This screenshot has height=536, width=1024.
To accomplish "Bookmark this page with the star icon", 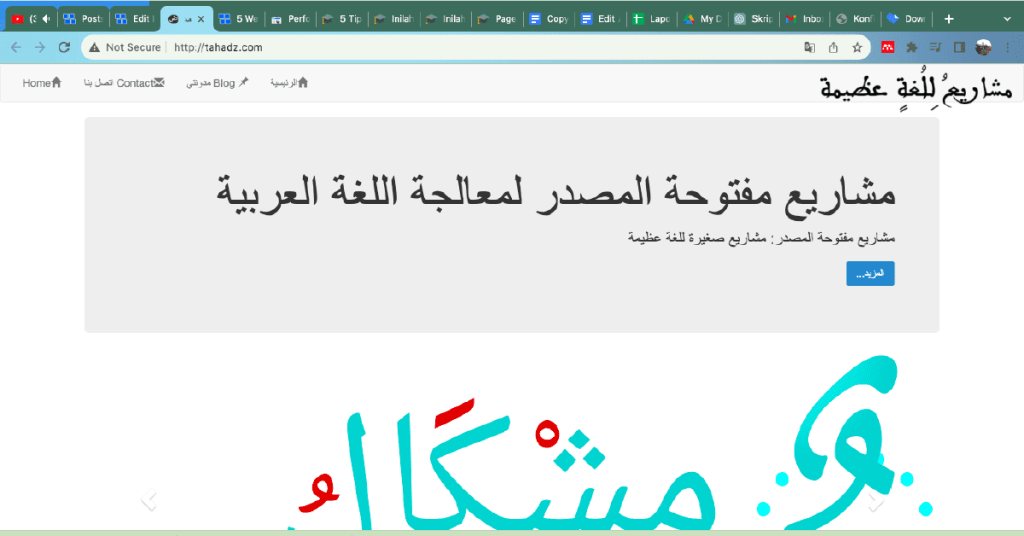I will [x=857, y=47].
